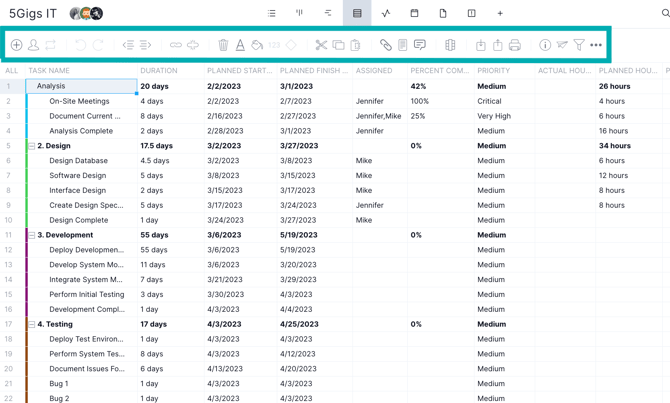Select the Analysis task name cell
670x403 pixels.
[x=81, y=86]
